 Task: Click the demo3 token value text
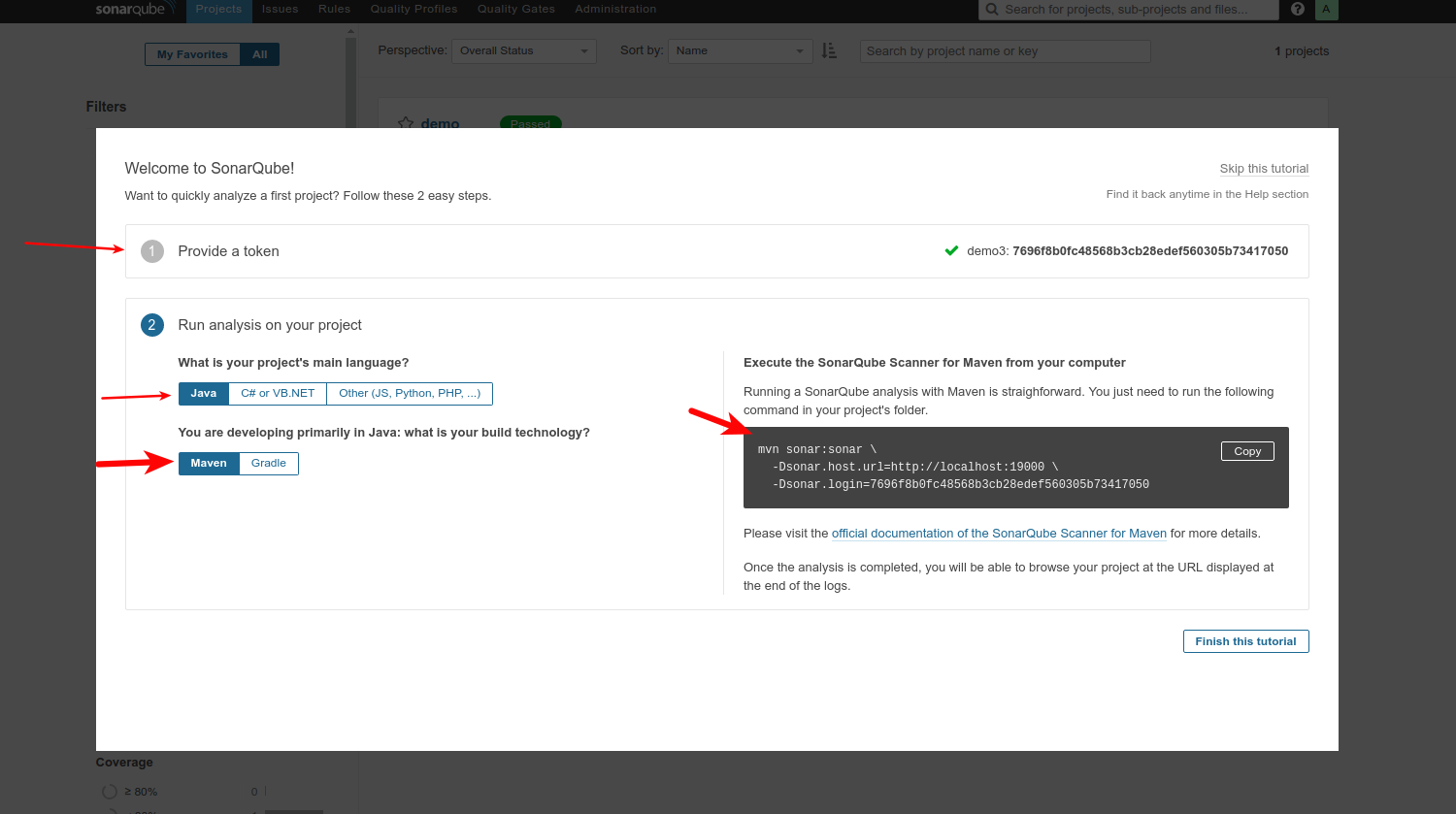tap(1150, 251)
